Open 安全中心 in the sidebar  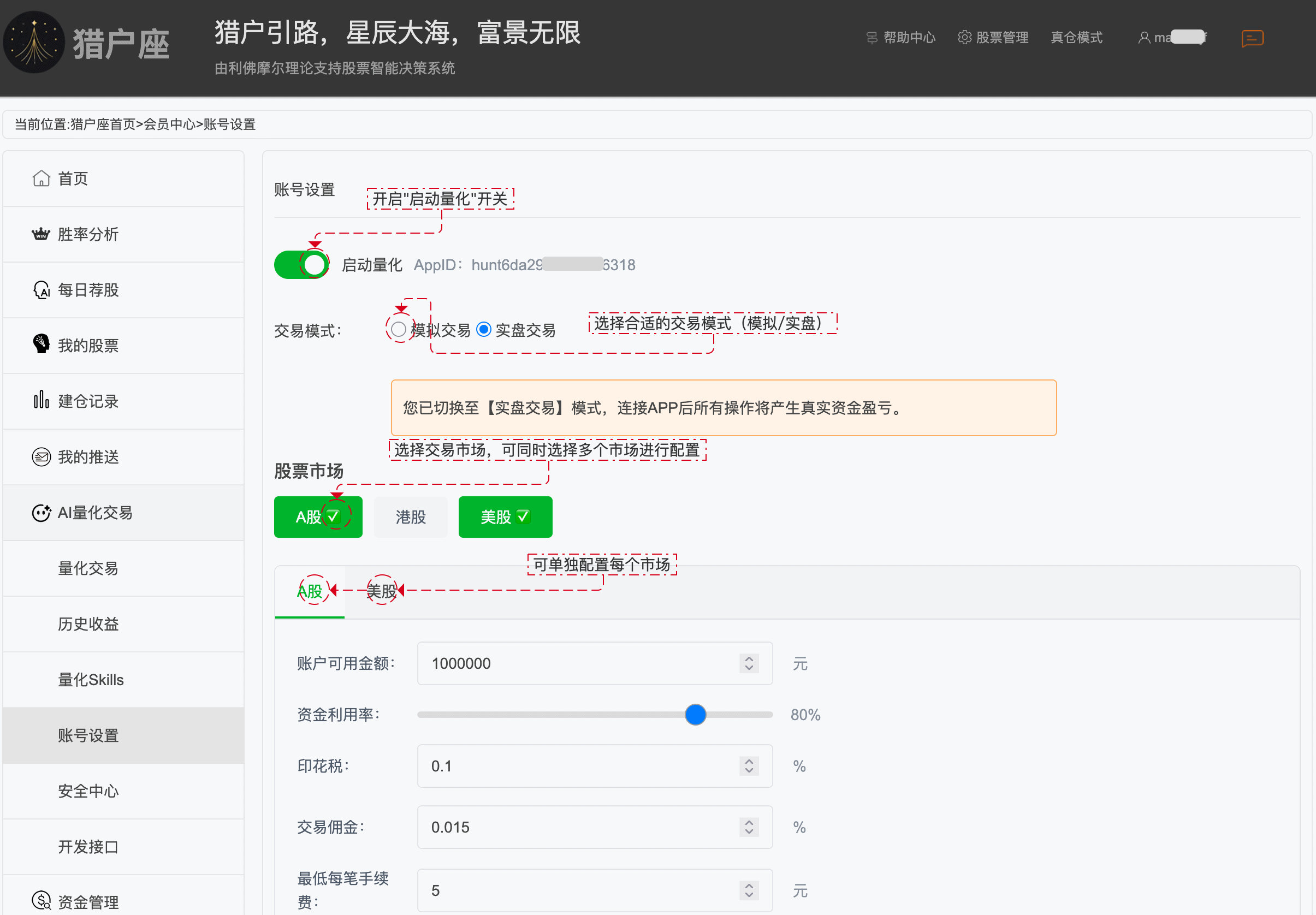pos(123,791)
